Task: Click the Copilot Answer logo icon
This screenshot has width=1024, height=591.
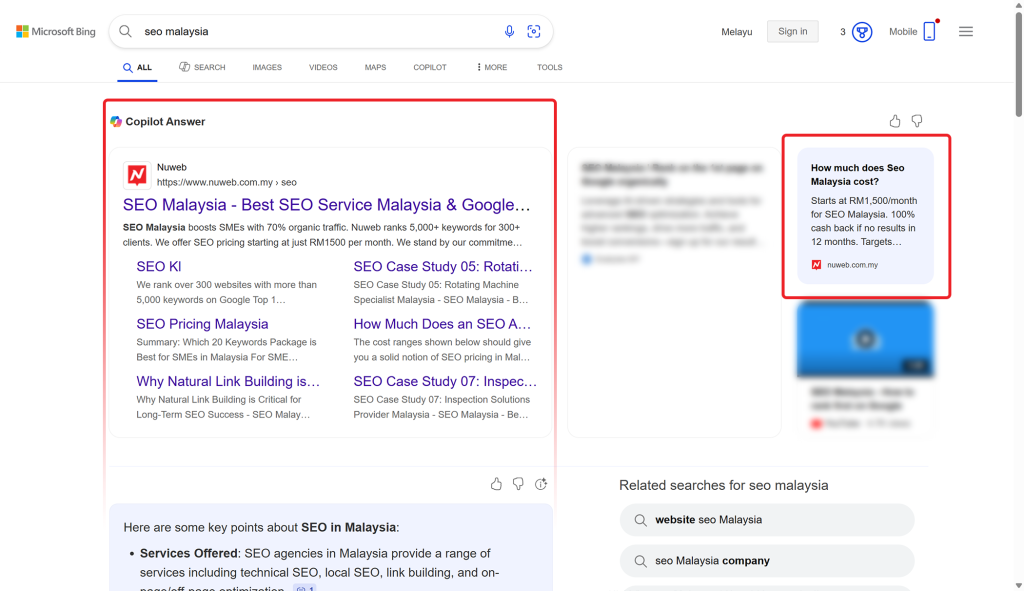Action: [116, 121]
